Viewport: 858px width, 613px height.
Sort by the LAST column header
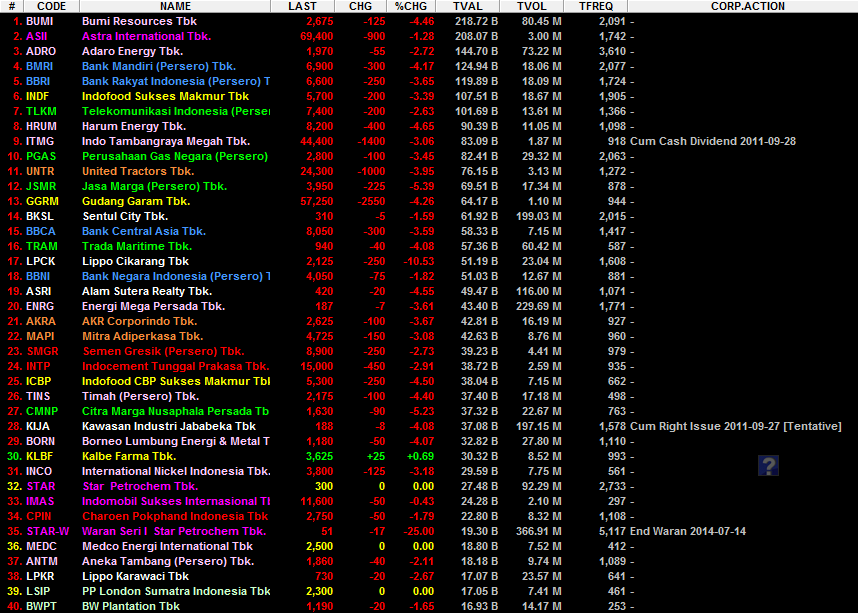point(302,6)
